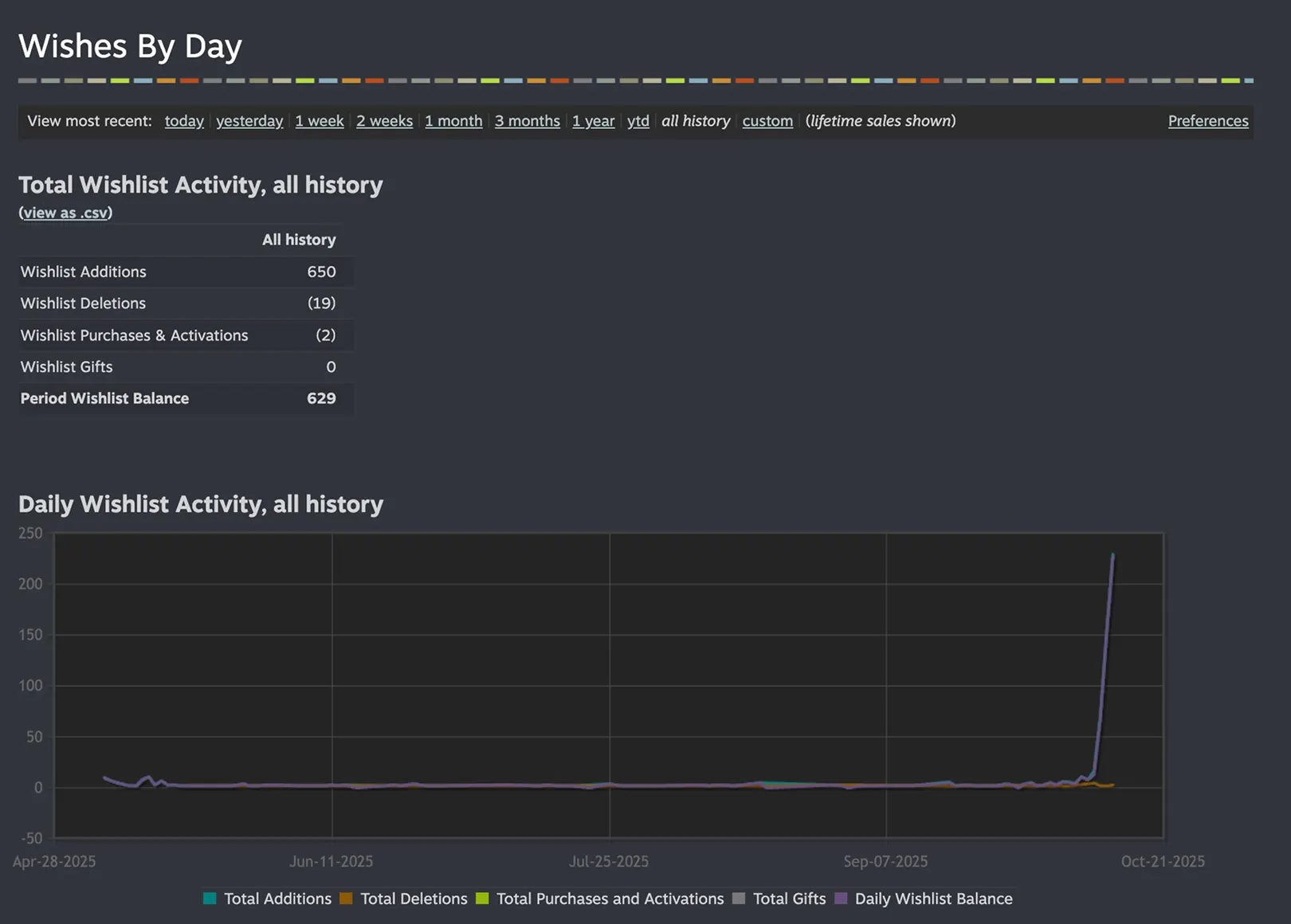The height and width of the screenshot is (924, 1291).
Task: Choose the 1 month range
Action: [453, 121]
